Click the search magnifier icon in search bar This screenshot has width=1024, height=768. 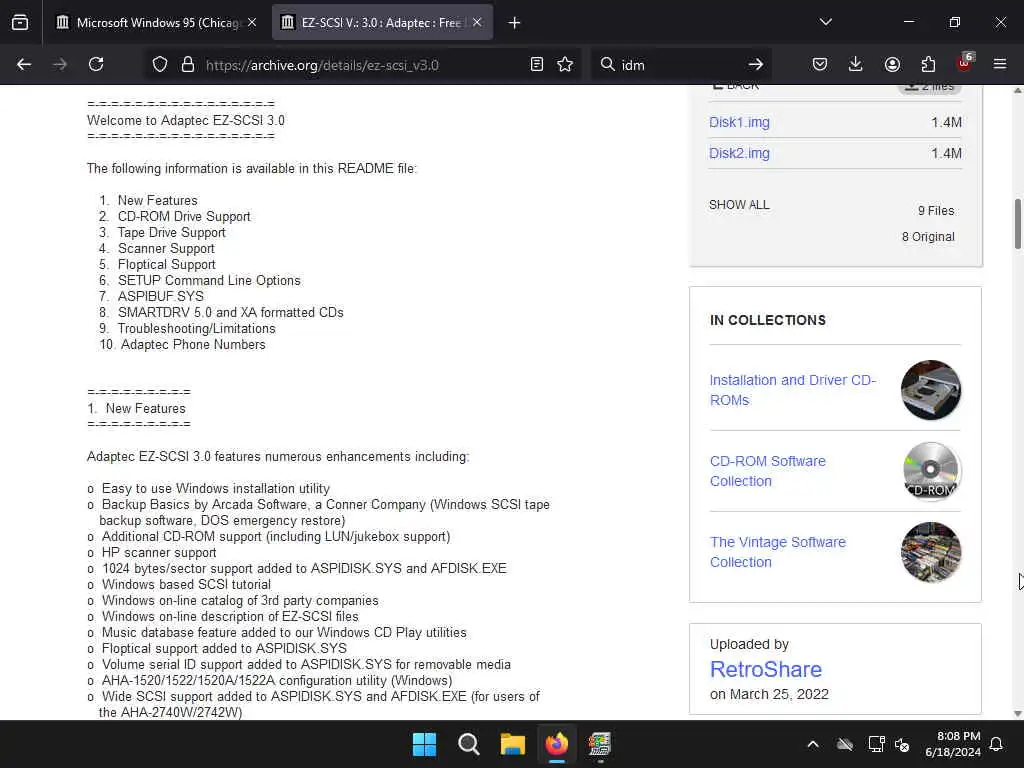[608, 64]
